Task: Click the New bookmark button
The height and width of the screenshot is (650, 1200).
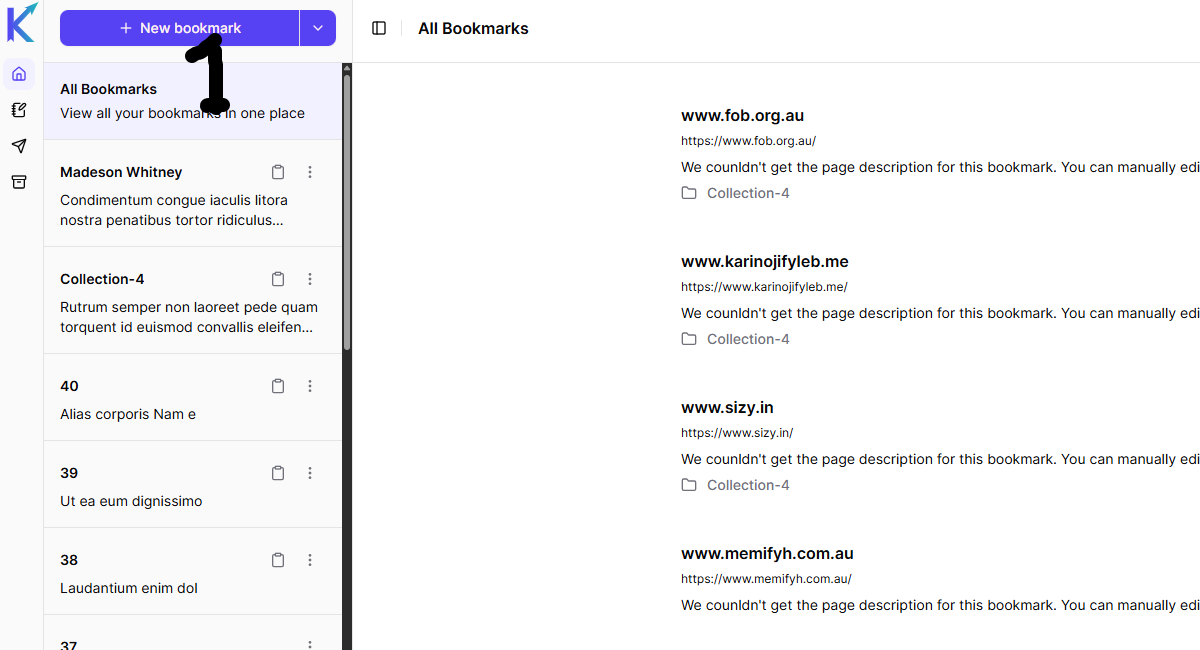Action: pos(180,28)
